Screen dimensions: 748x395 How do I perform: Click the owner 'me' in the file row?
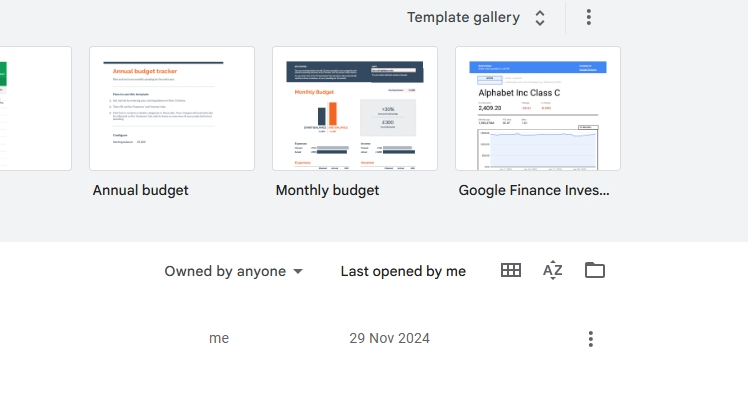(x=219, y=338)
